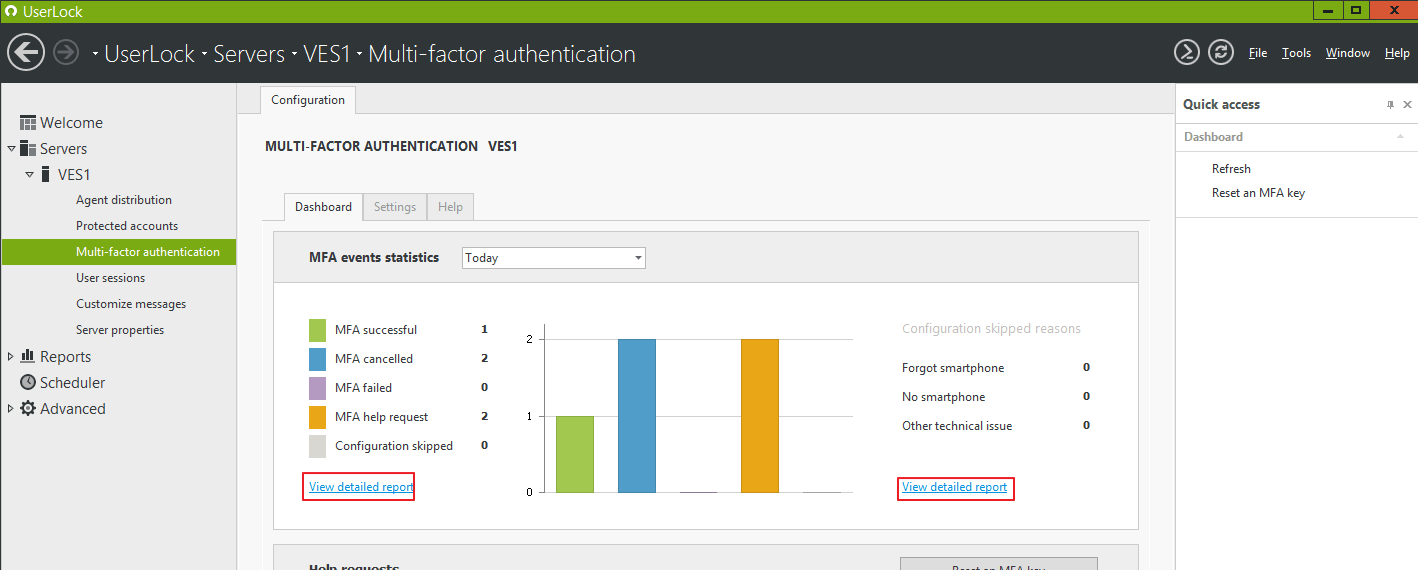Select Welcome in the sidebar
1418x570 pixels.
(71, 123)
